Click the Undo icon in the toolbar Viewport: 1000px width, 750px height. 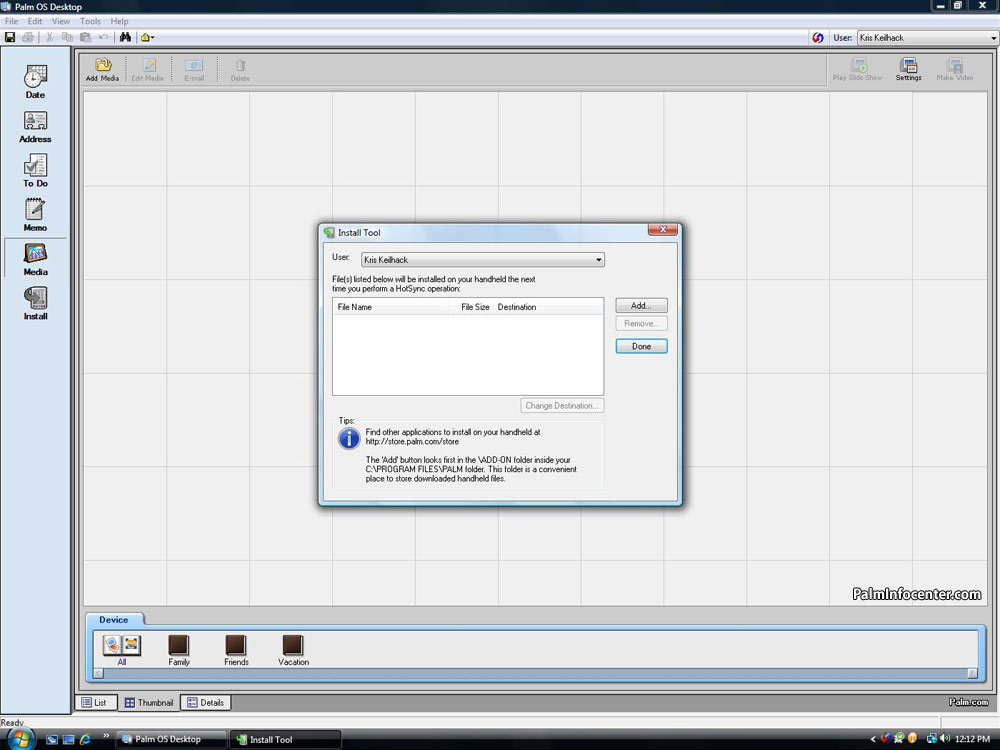[x=103, y=38]
